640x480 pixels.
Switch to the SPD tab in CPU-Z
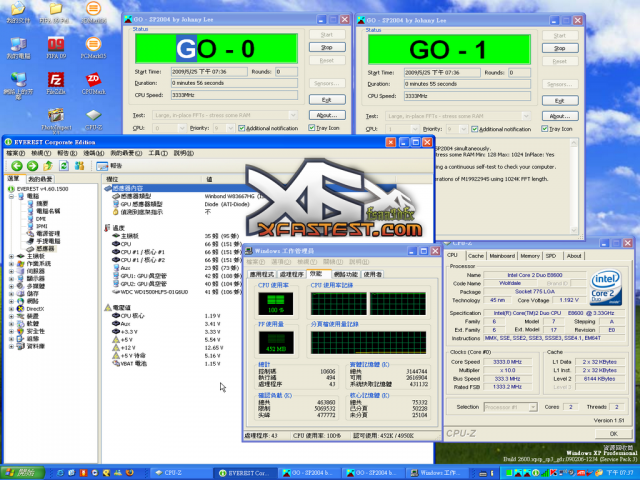(x=551, y=256)
